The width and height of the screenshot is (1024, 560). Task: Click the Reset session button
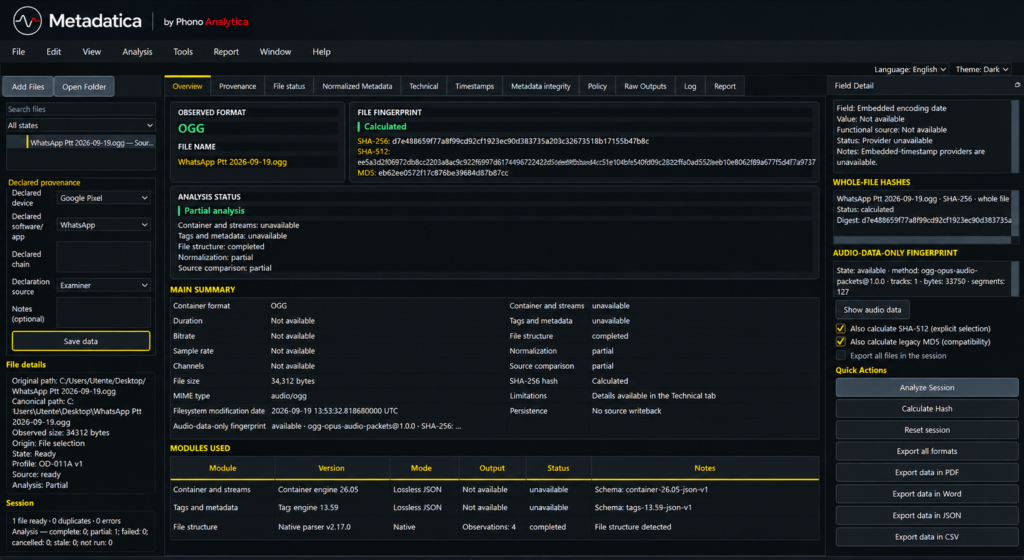(927, 430)
